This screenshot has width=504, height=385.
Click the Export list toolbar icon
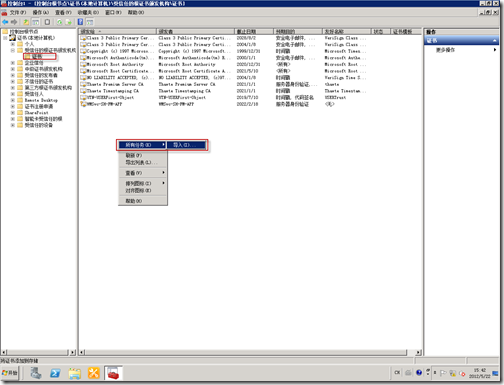pyautogui.click(x=68, y=22)
